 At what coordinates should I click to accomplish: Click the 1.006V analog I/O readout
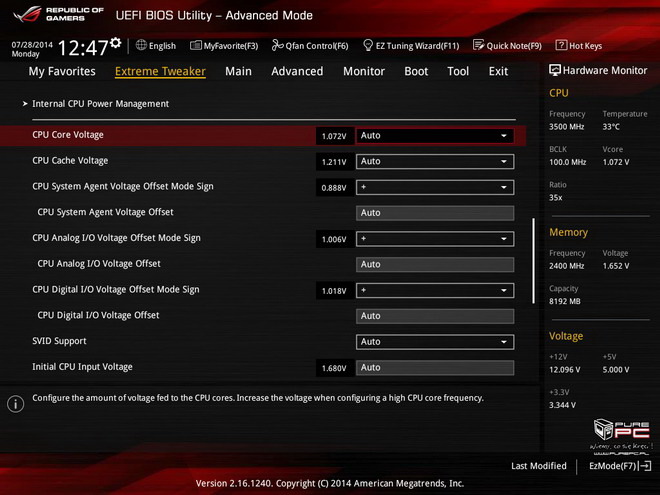[x=334, y=239]
